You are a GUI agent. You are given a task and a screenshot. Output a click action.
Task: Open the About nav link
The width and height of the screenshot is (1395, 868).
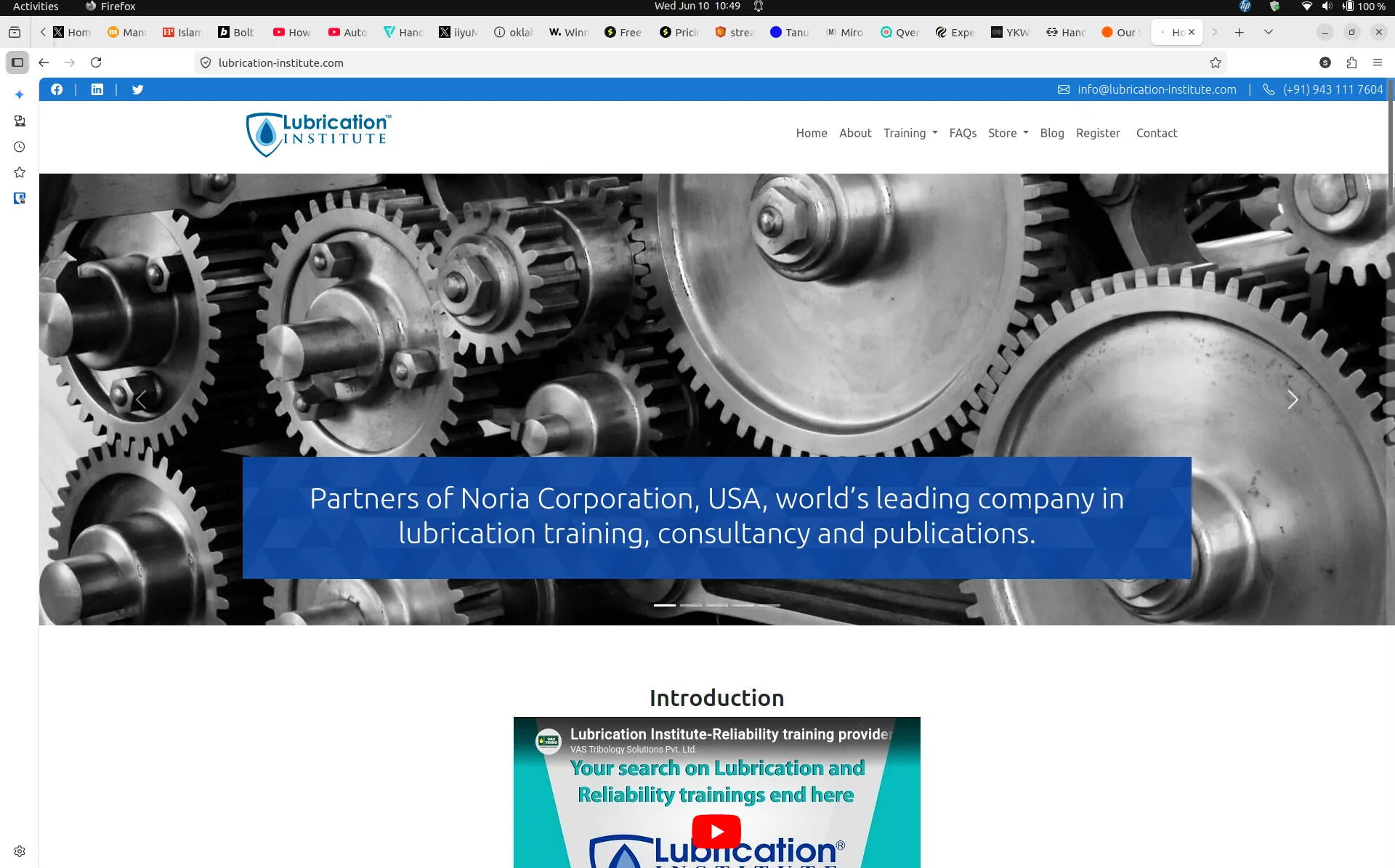855,133
